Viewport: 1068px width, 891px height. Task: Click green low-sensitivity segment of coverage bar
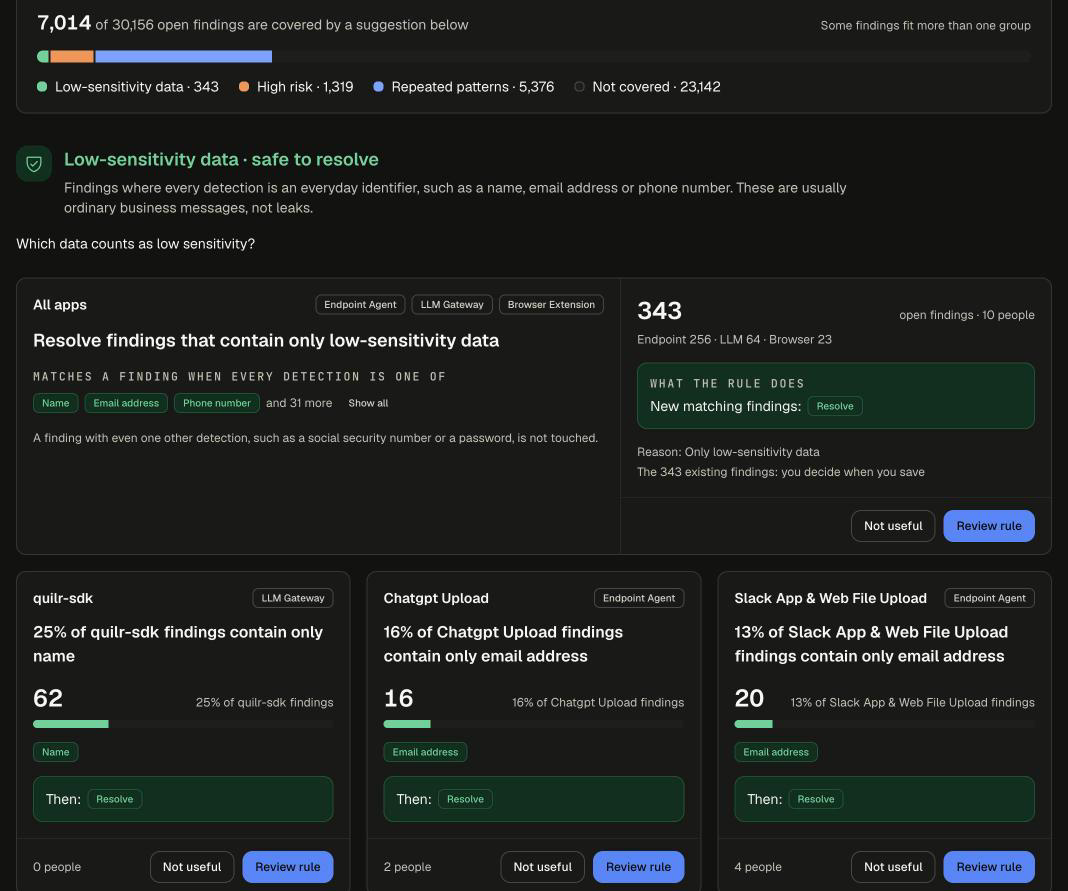tap(43, 57)
